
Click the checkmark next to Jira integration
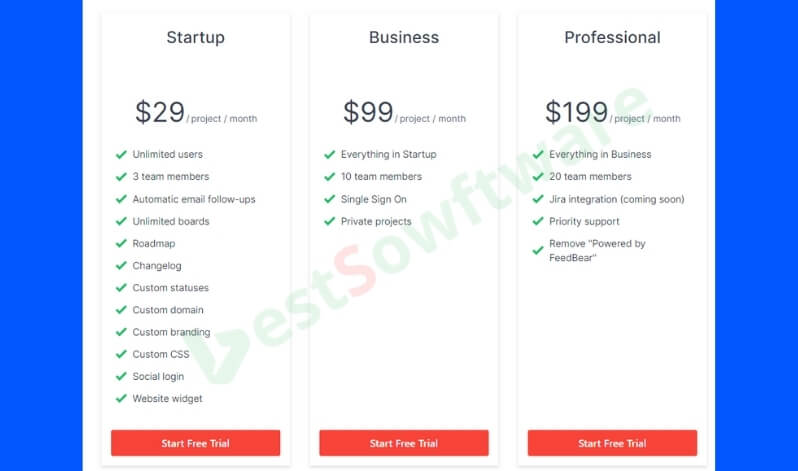[x=537, y=200]
